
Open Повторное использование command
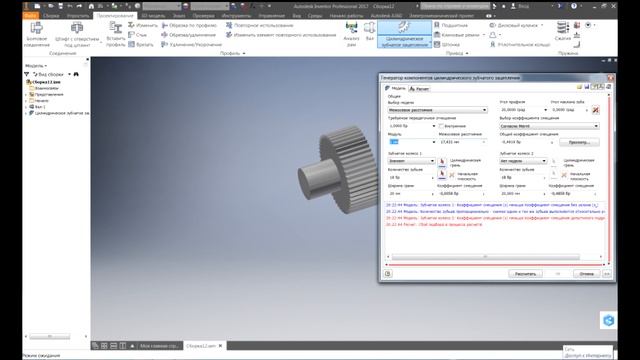coord(260,25)
